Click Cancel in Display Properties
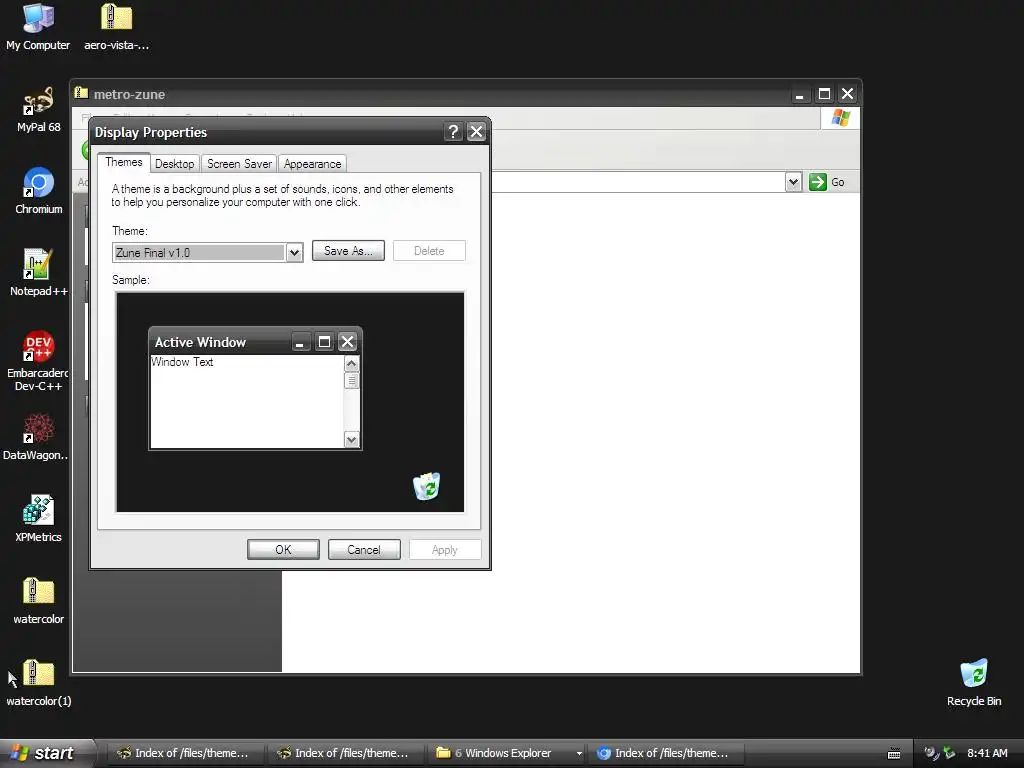Screen dimensions: 1024x768 364,550
